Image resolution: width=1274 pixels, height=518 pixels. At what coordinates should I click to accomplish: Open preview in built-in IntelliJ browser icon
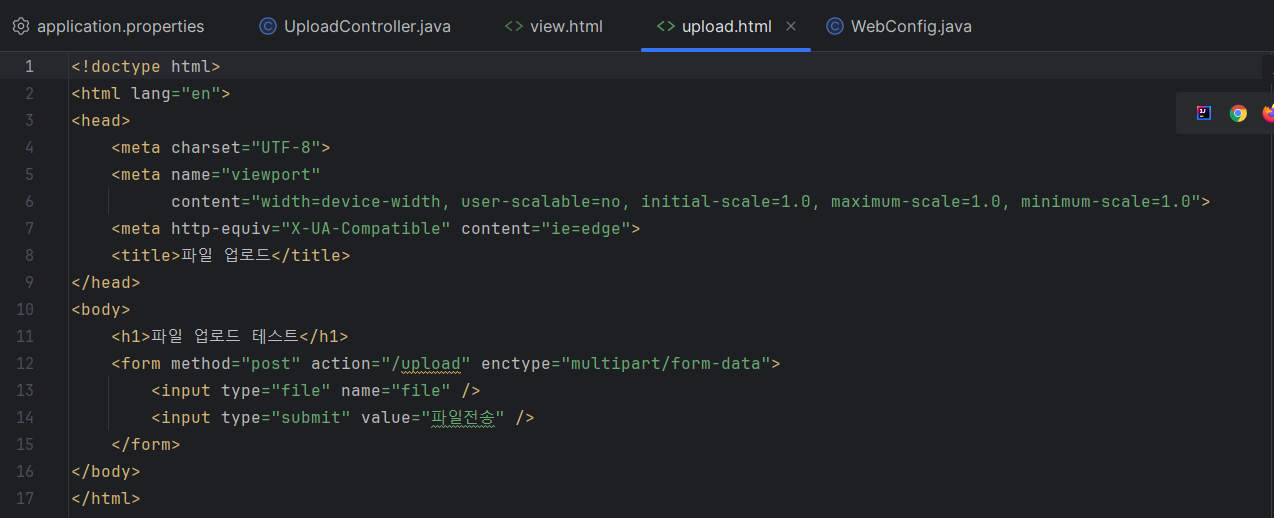1204,113
